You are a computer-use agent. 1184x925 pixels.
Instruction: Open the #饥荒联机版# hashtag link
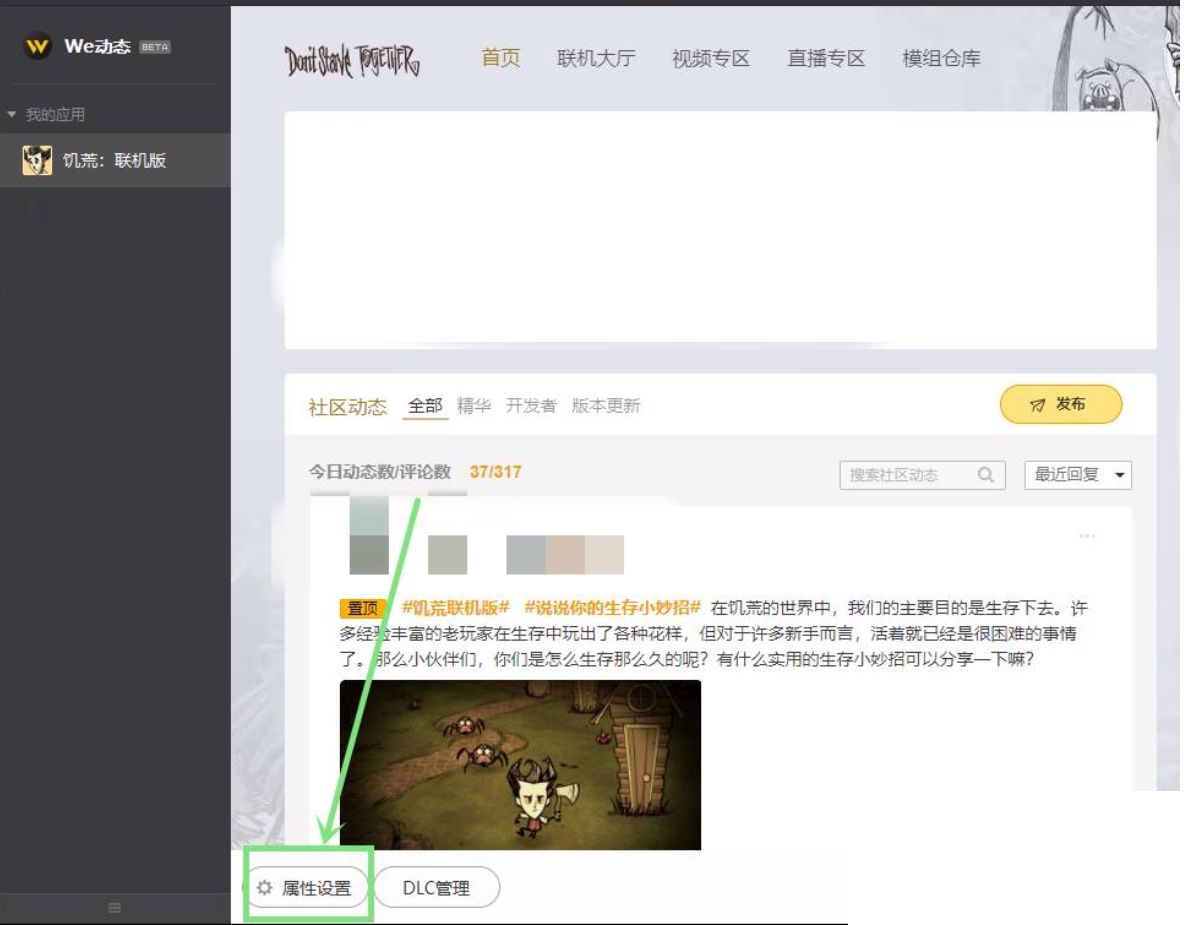click(455, 607)
